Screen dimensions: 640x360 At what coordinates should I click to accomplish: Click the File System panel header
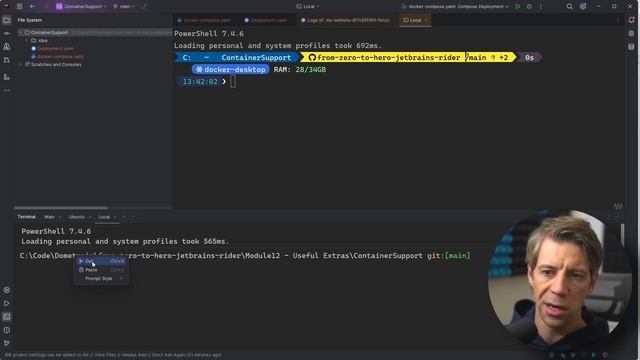29,20
